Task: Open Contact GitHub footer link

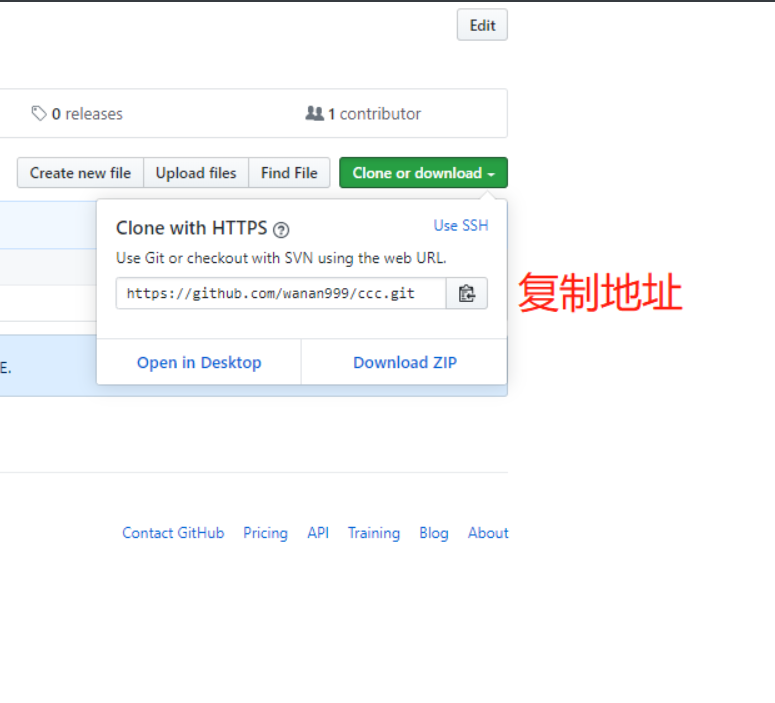Action: 173,533
